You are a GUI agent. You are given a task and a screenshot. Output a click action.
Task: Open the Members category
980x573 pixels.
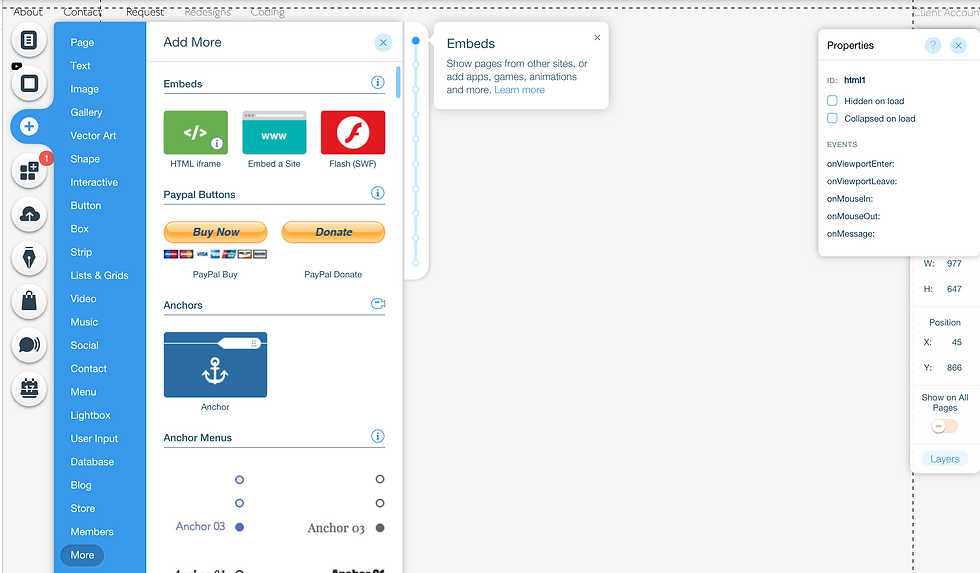92,532
